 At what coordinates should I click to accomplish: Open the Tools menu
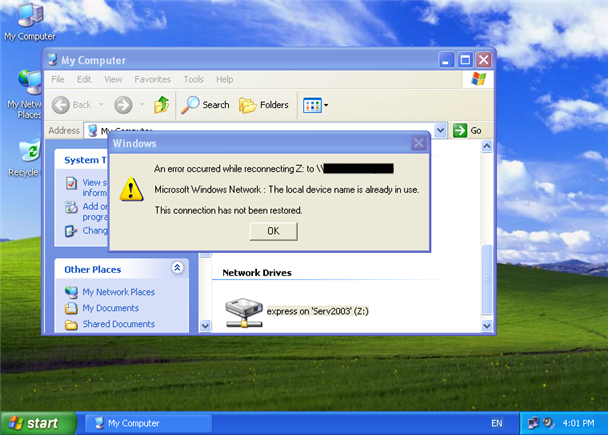point(193,79)
